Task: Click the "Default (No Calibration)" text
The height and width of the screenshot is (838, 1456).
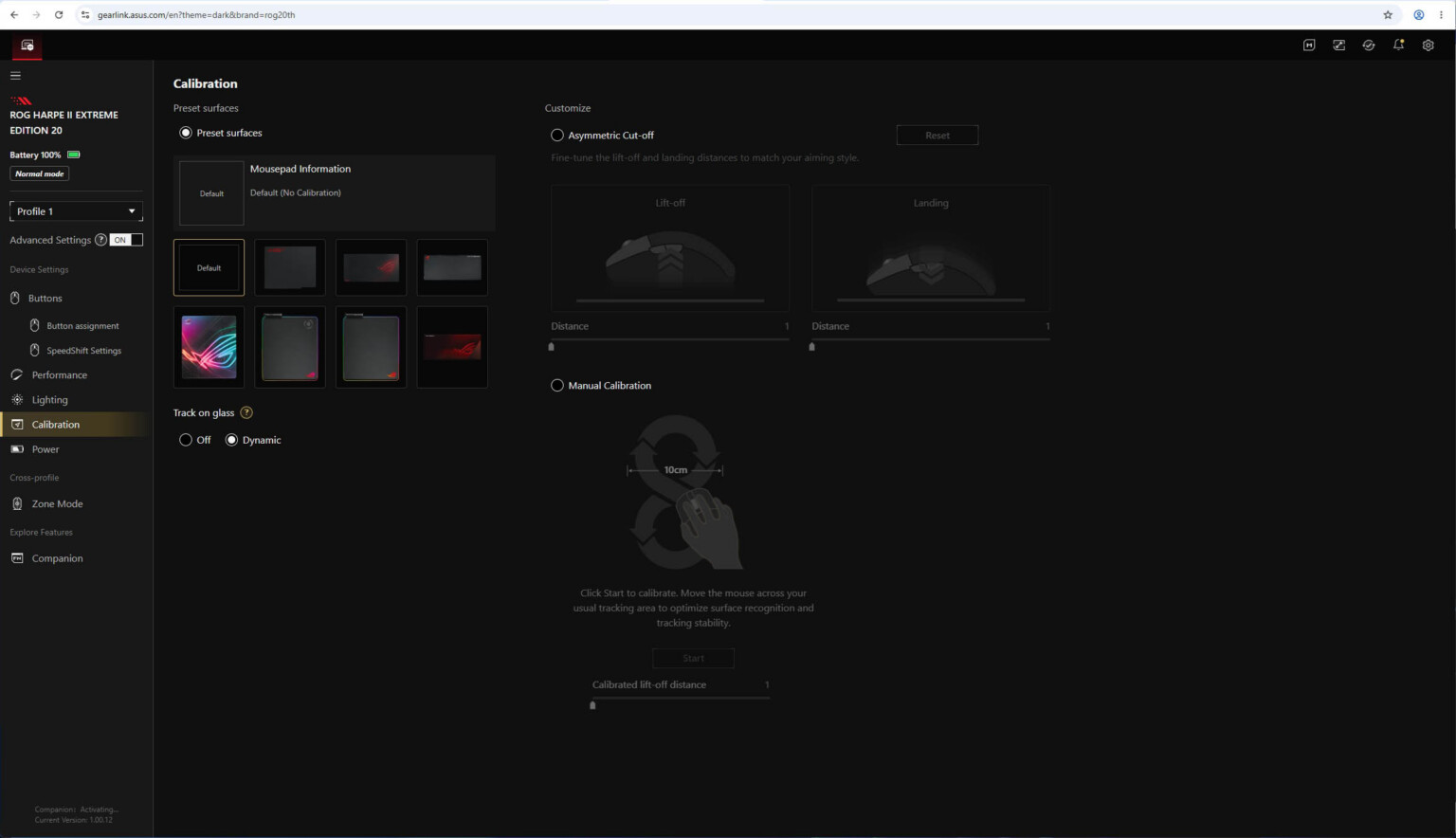Action: coord(296,192)
